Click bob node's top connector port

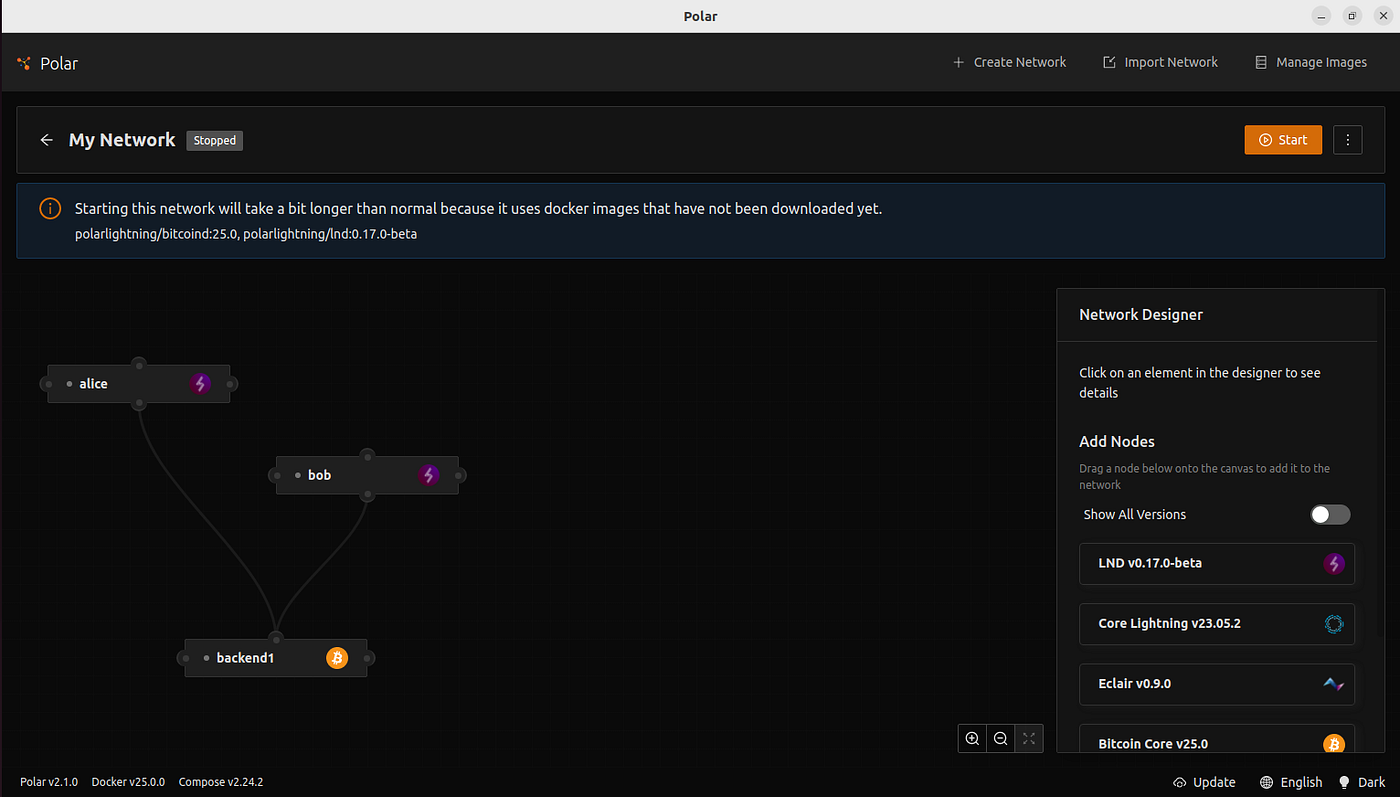[367, 455]
